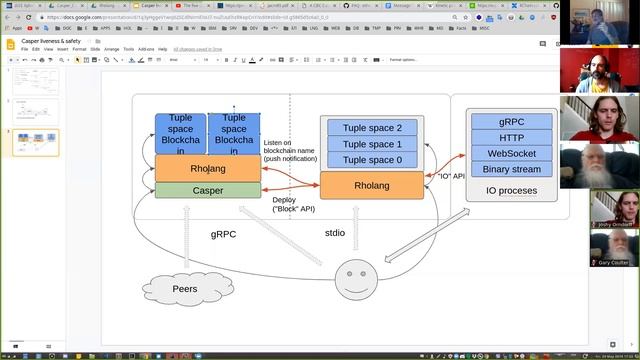Viewport: 640px width, 360px height.
Task: Click the clear formatting icon
Action: pos(365,60)
